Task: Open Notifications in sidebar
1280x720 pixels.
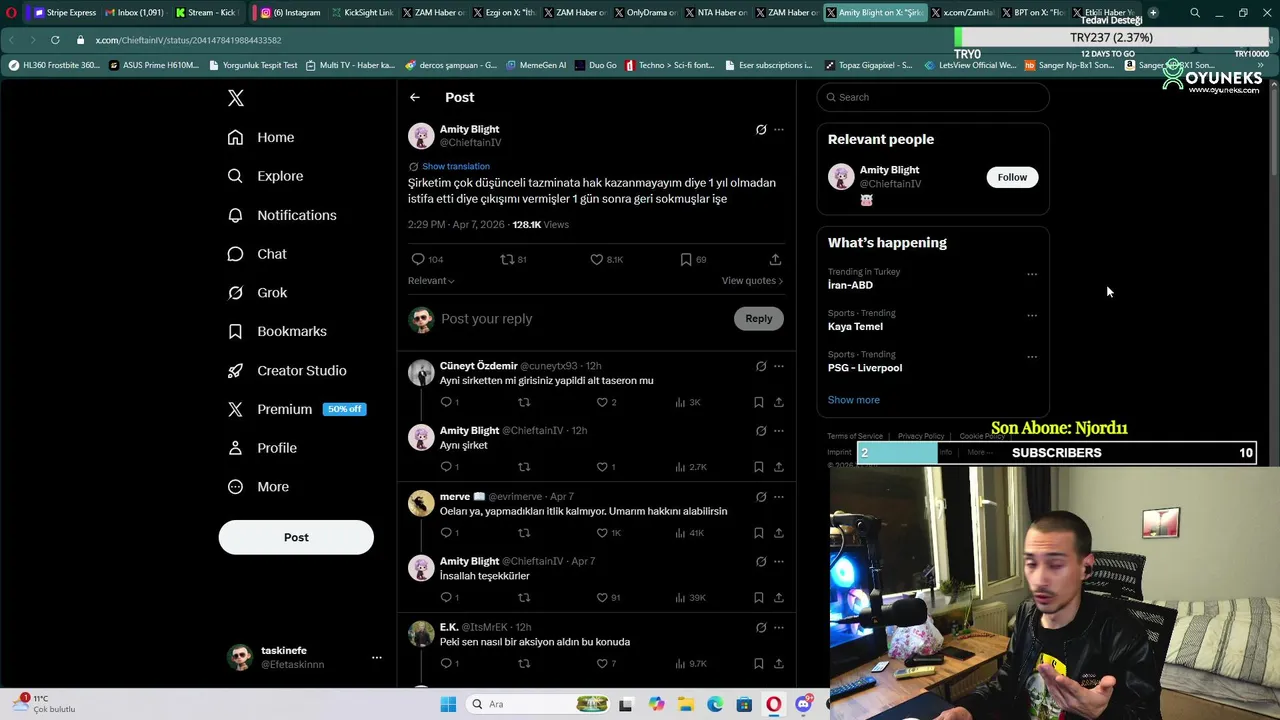Action: coord(282,215)
